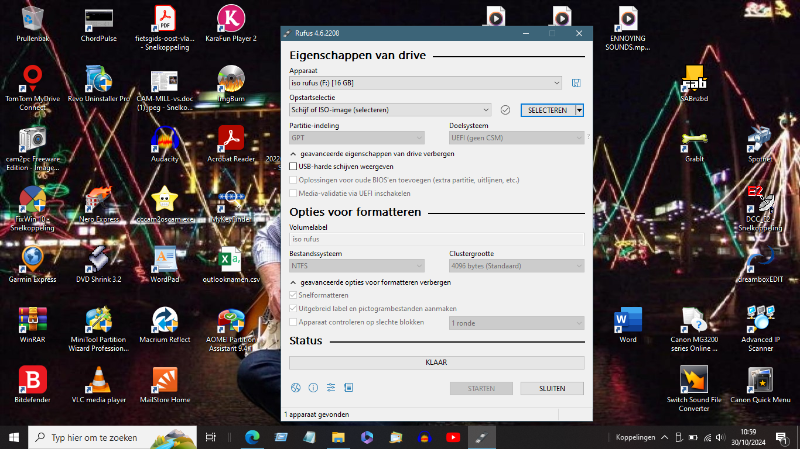
Task: Click arrow next to SELECTEREN button
Action: (x=579, y=110)
